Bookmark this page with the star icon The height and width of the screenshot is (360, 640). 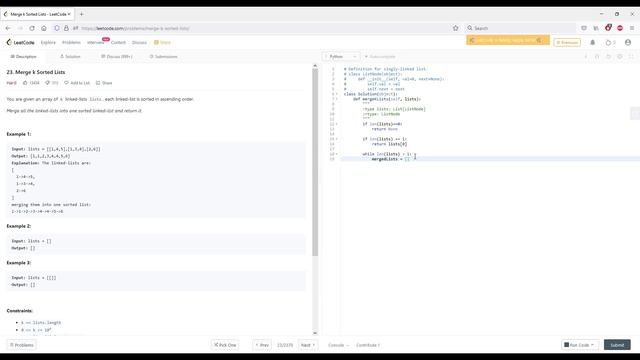(x=456, y=28)
